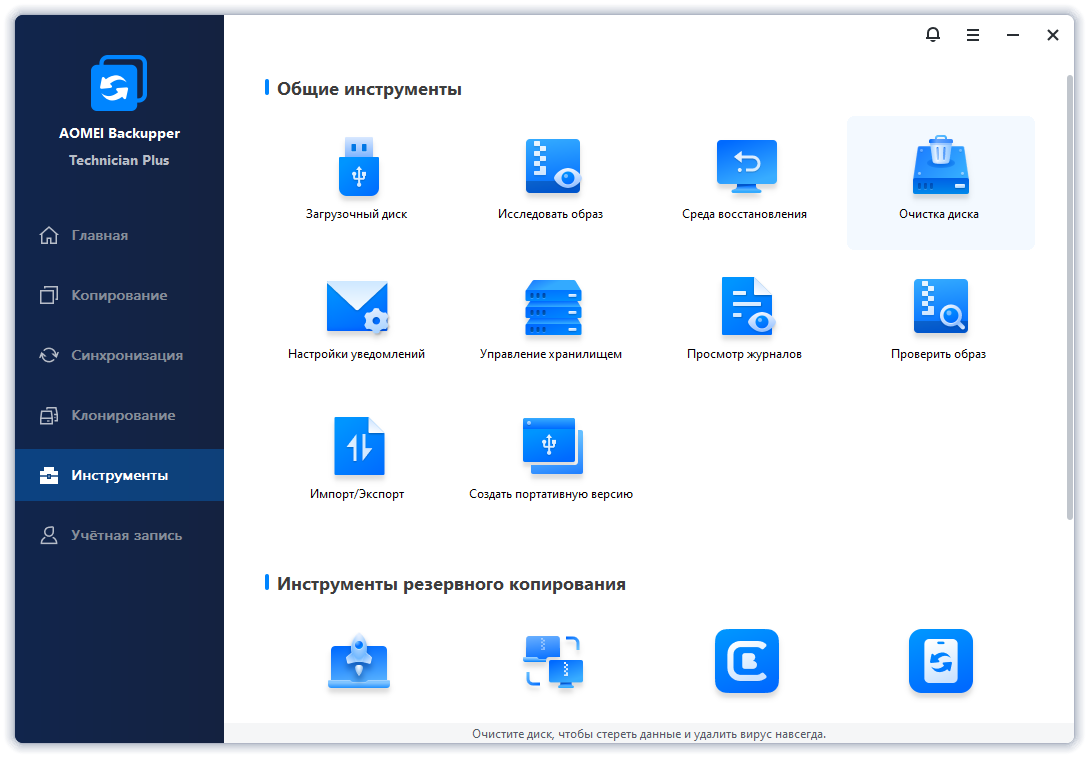Open notifications bell icon
The height and width of the screenshot is (758, 1089).
[x=933, y=35]
